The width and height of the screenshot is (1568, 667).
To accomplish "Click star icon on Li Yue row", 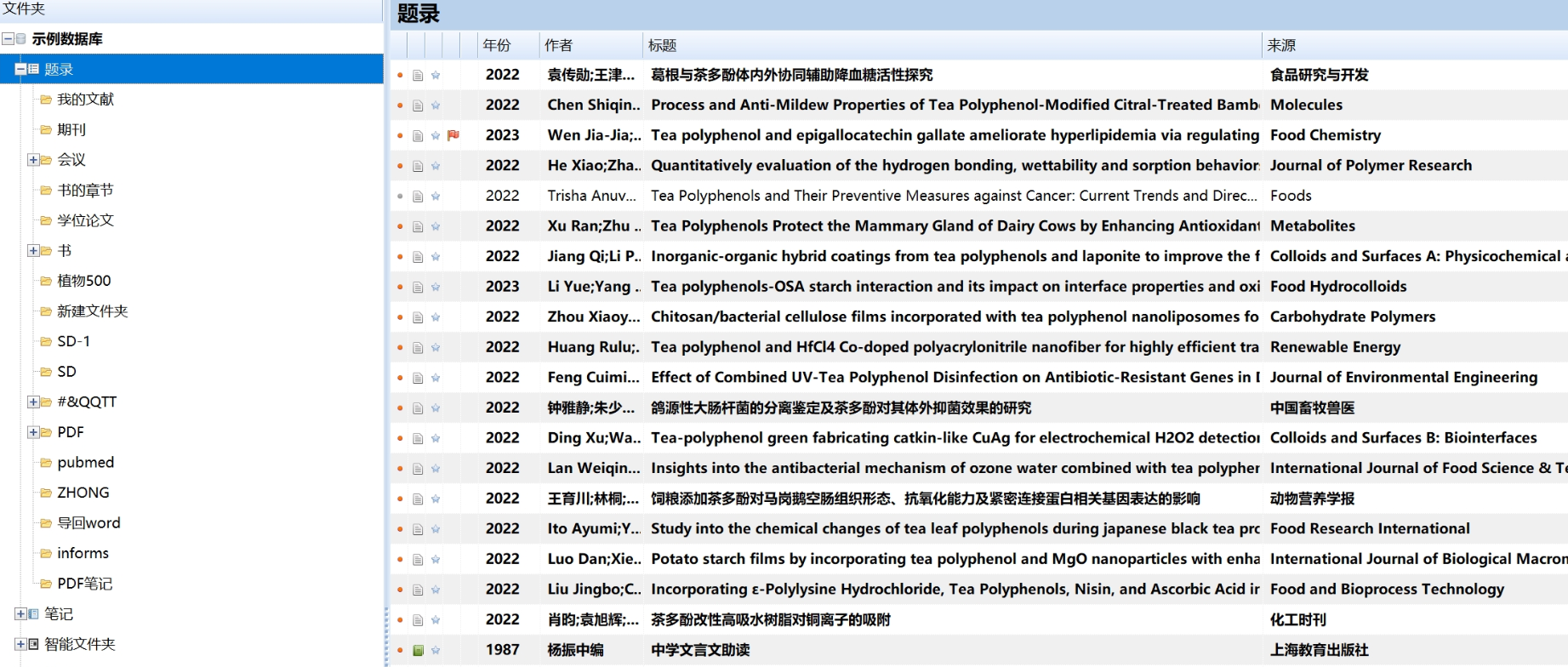I will tap(436, 287).
